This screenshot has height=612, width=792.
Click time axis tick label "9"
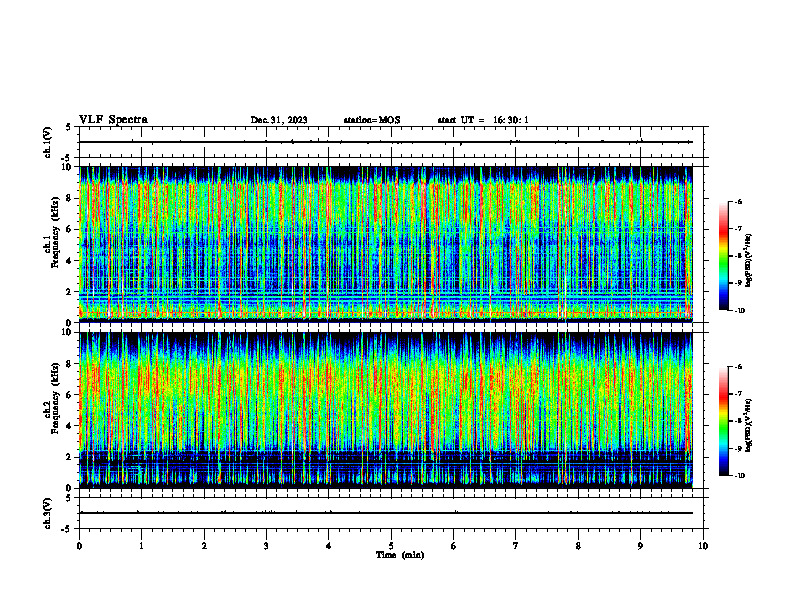pos(640,546)
